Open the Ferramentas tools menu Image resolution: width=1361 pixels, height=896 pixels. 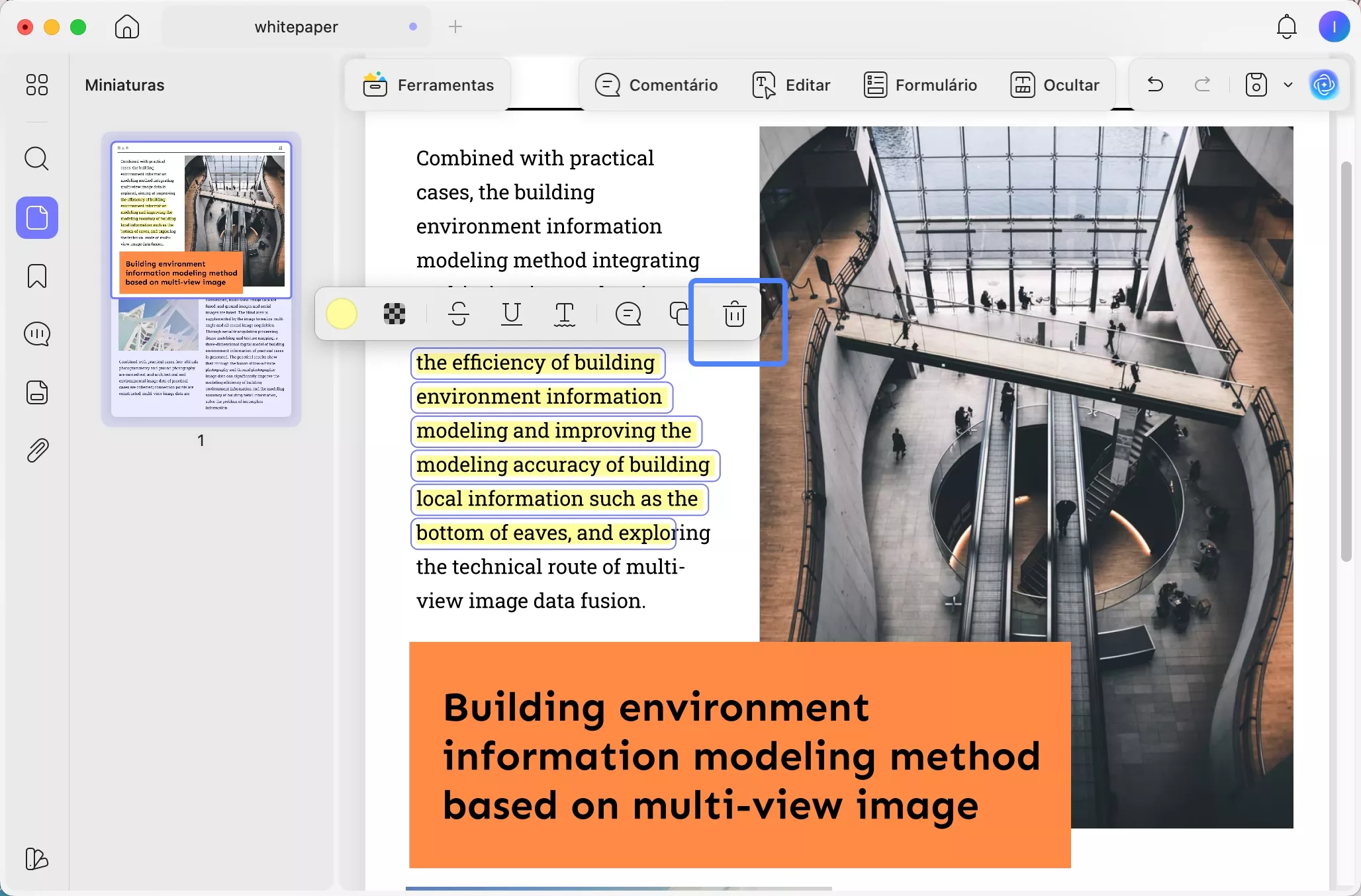point(428,85)
